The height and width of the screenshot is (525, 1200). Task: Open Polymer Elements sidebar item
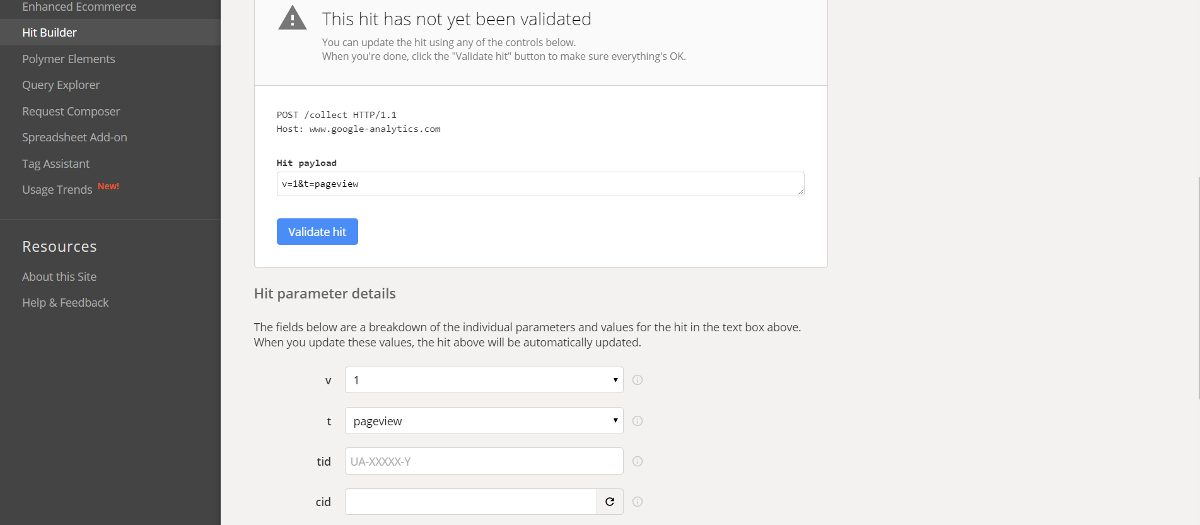click(x=68, y=59)
